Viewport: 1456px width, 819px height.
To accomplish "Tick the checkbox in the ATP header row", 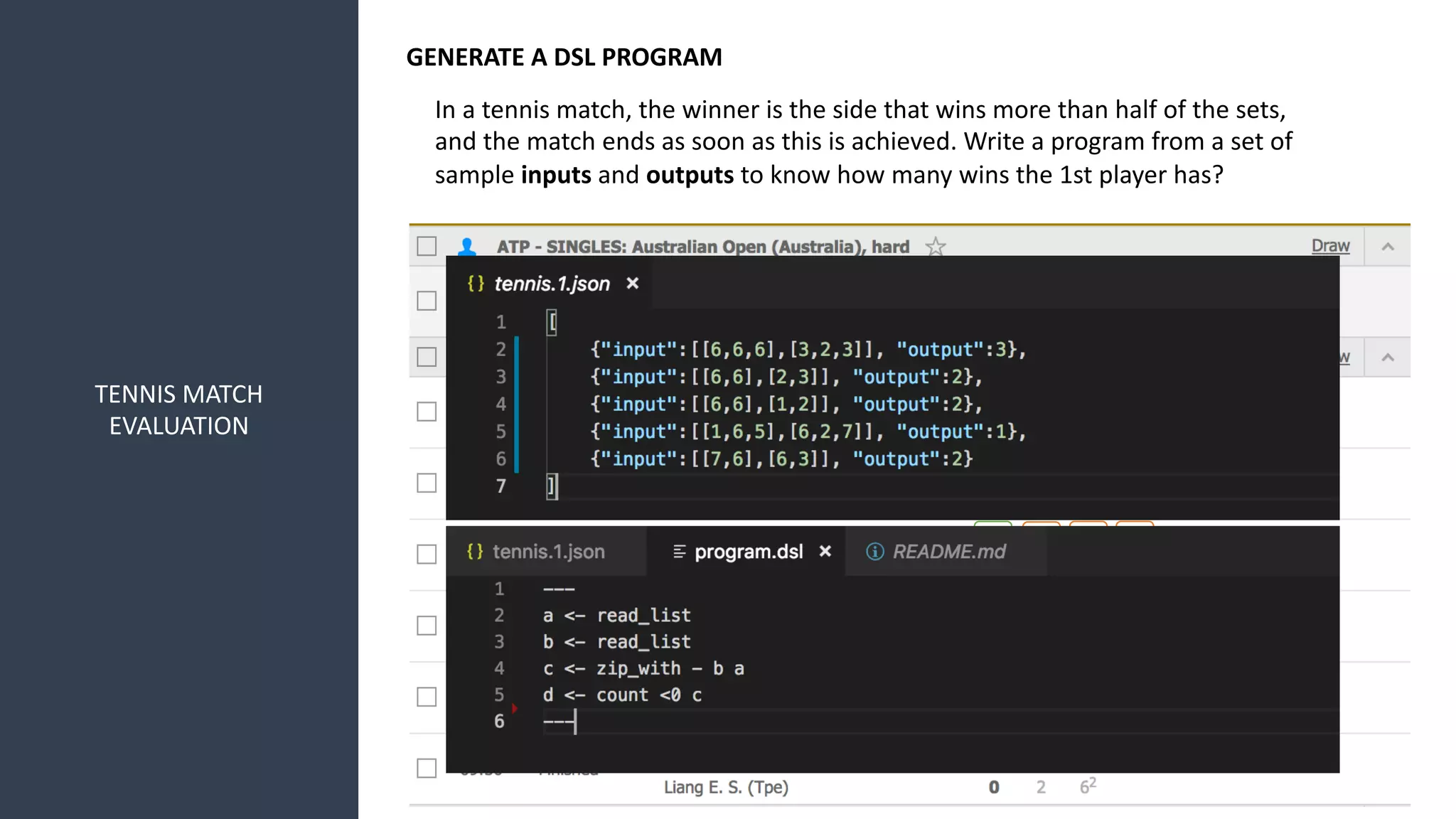I will [x=427, y=246].
